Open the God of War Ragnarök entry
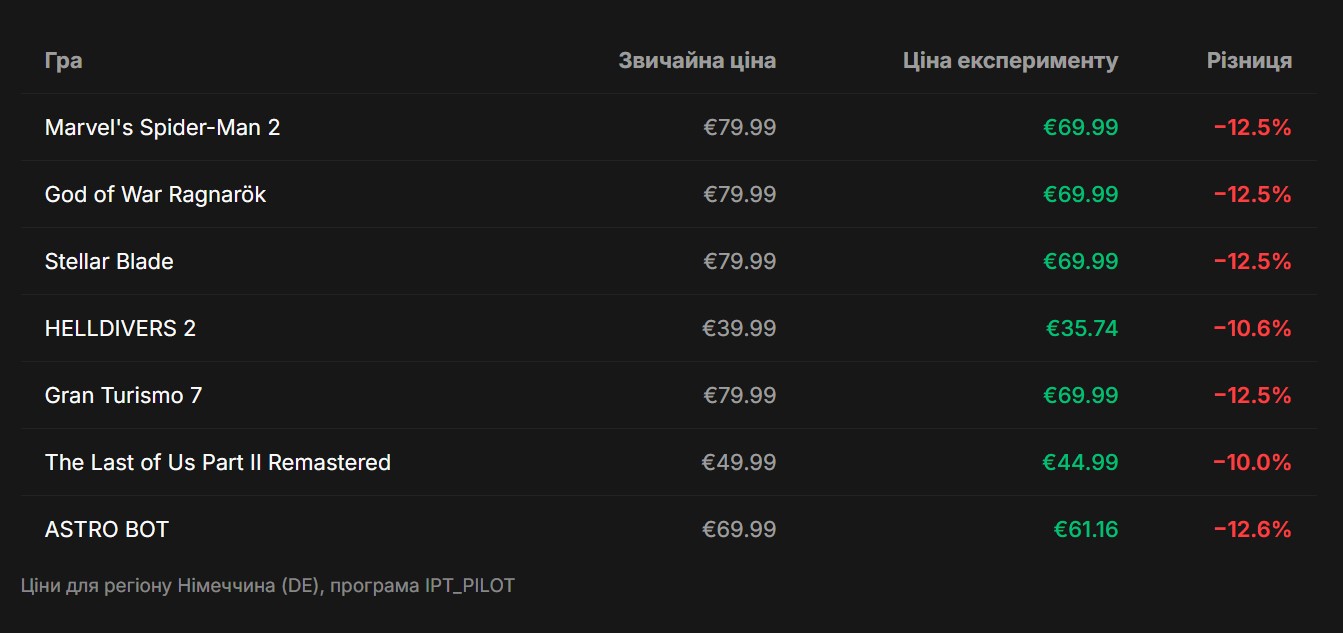 (155, 195)
